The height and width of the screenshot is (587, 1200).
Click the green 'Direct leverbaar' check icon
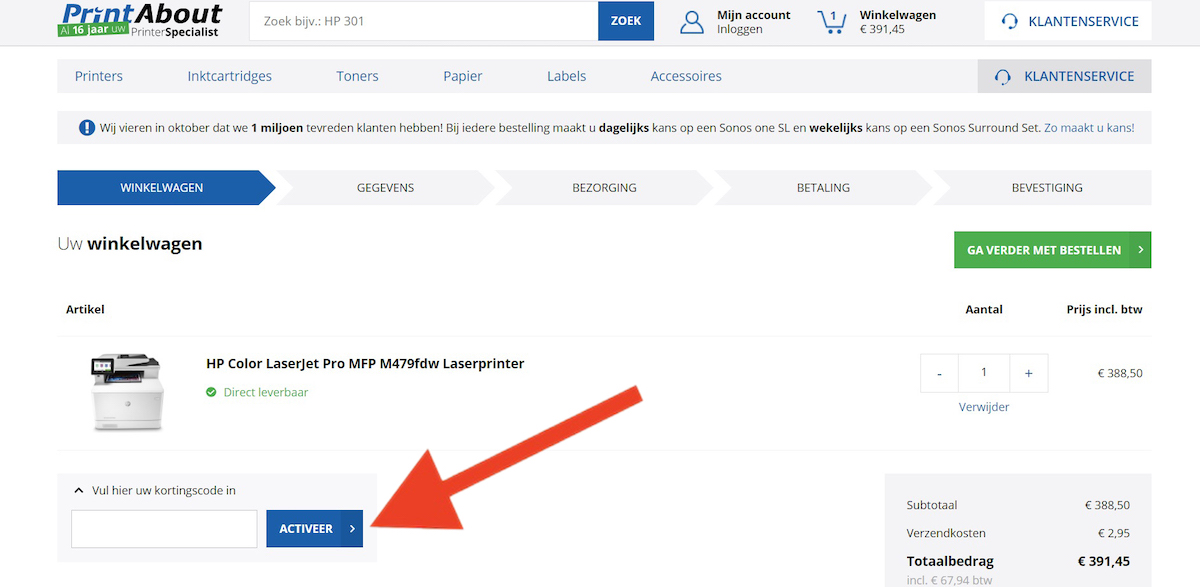pyautogui.click(x=211, y=392)
